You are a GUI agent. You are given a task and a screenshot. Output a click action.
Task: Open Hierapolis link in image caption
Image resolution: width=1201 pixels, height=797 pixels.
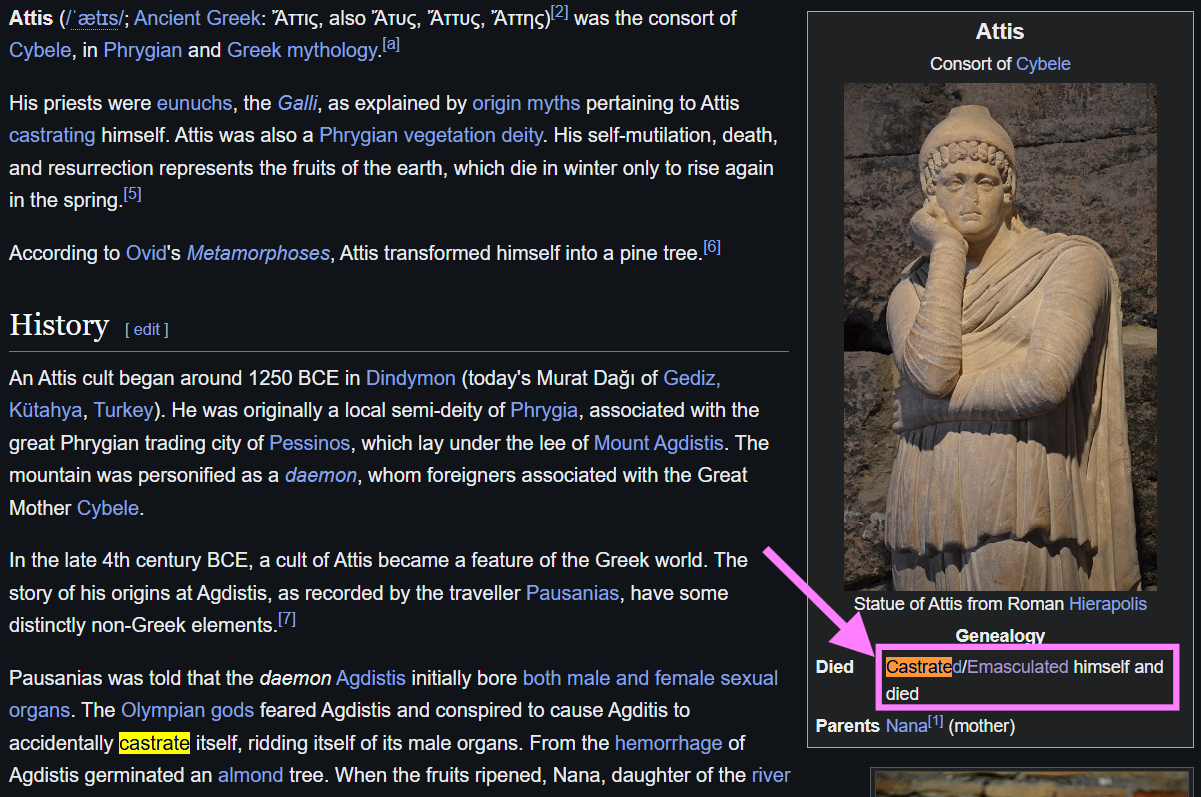click(x=1107, y=604)
